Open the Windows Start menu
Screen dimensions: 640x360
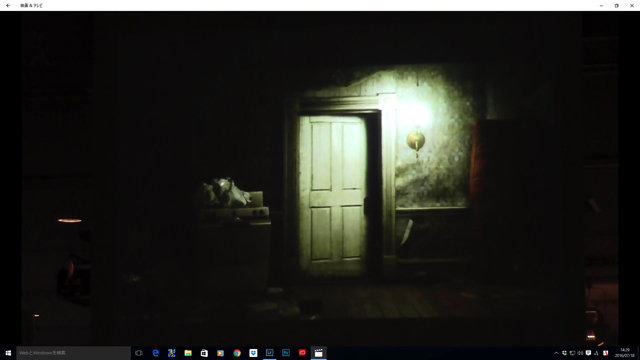[8, 353]
